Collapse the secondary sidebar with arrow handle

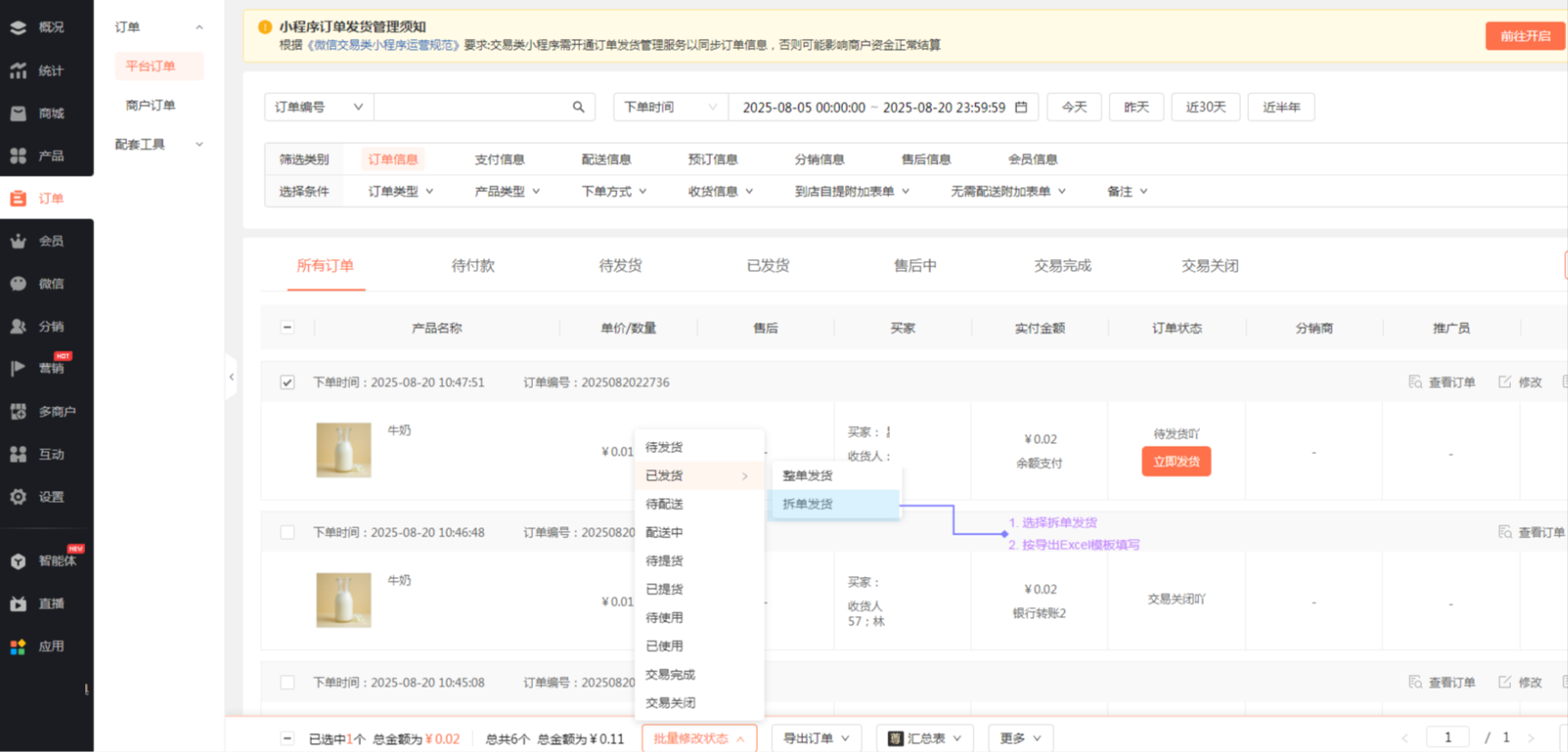pyautogui.click(x=231, y=377)
